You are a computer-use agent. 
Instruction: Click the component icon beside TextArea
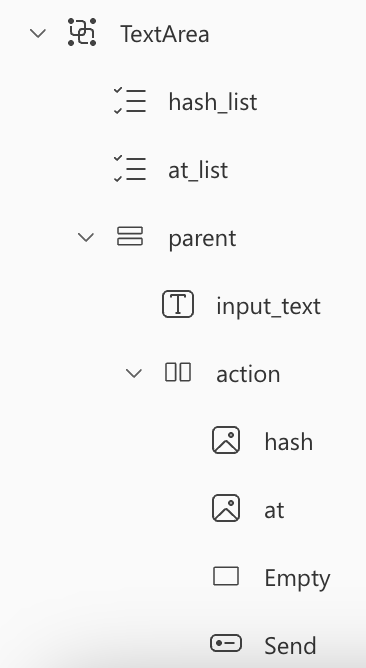pos(82,32)
